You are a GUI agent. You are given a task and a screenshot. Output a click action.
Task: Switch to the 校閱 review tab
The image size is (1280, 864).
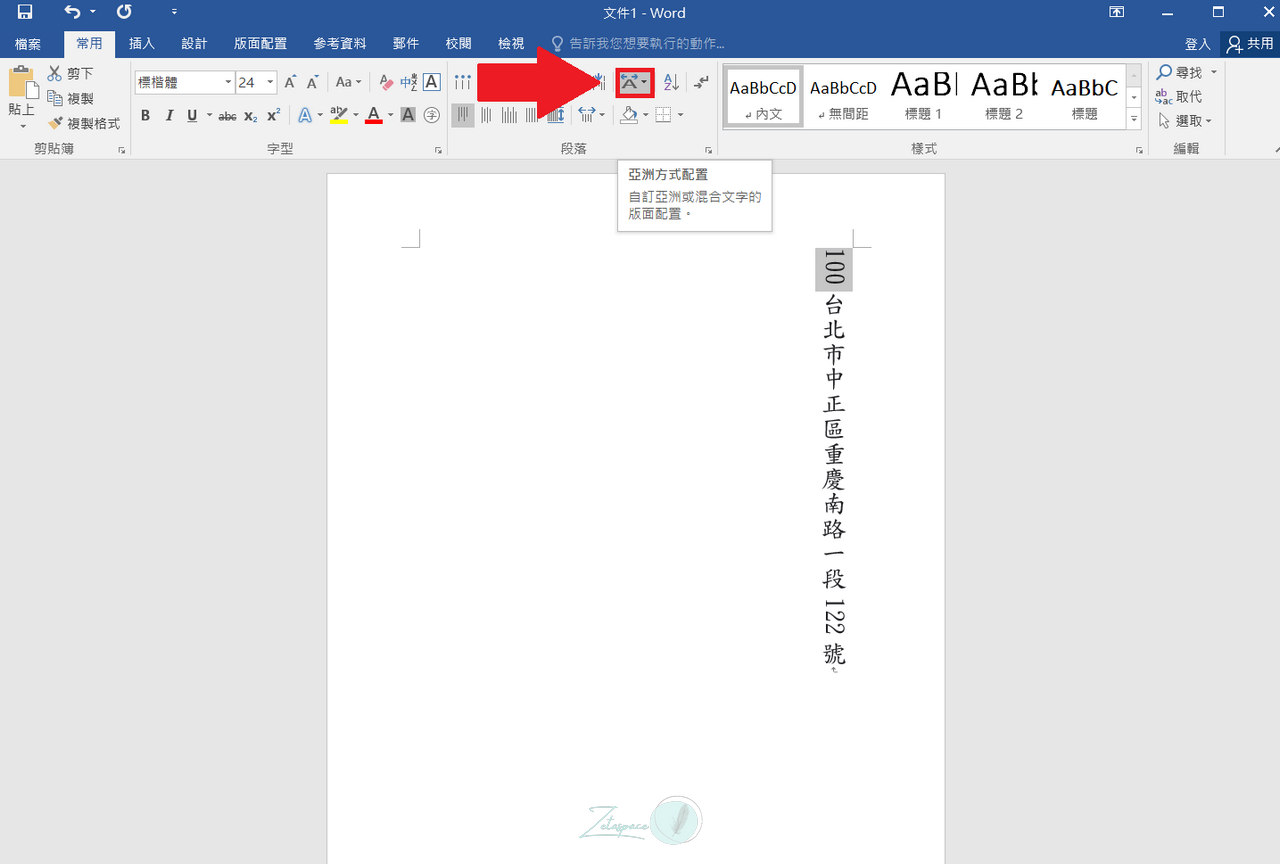click(458, 44)
